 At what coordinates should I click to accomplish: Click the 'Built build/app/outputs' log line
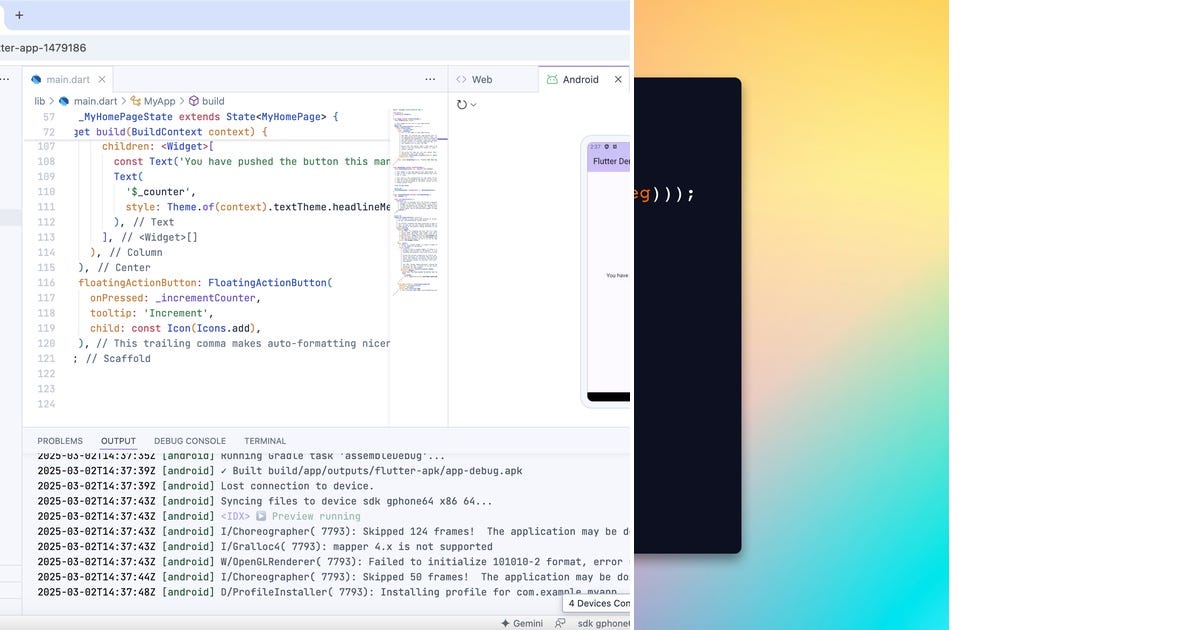coord(371,471)
